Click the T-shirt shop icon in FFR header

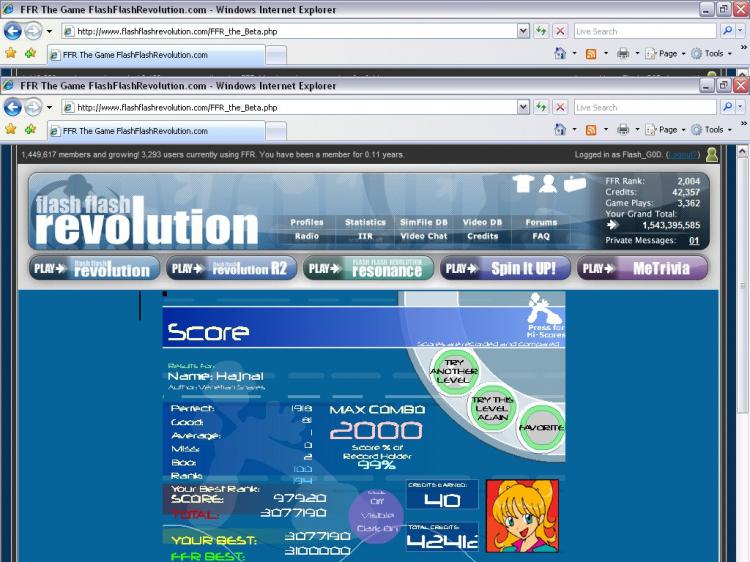point(522,183)
